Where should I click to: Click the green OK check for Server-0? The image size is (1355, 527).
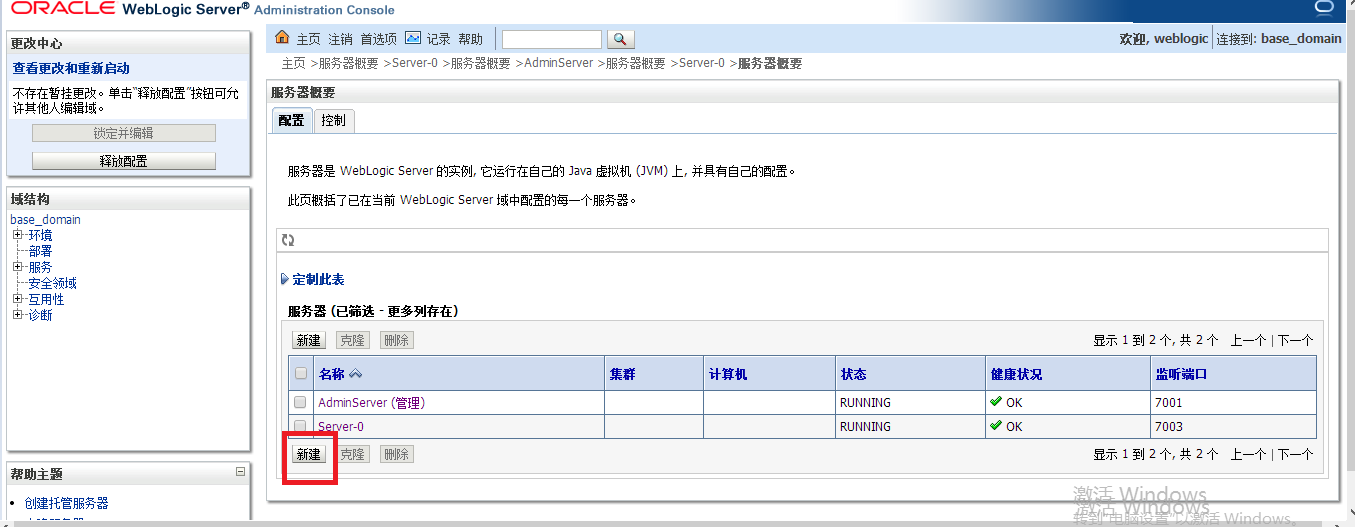(996, 425)
